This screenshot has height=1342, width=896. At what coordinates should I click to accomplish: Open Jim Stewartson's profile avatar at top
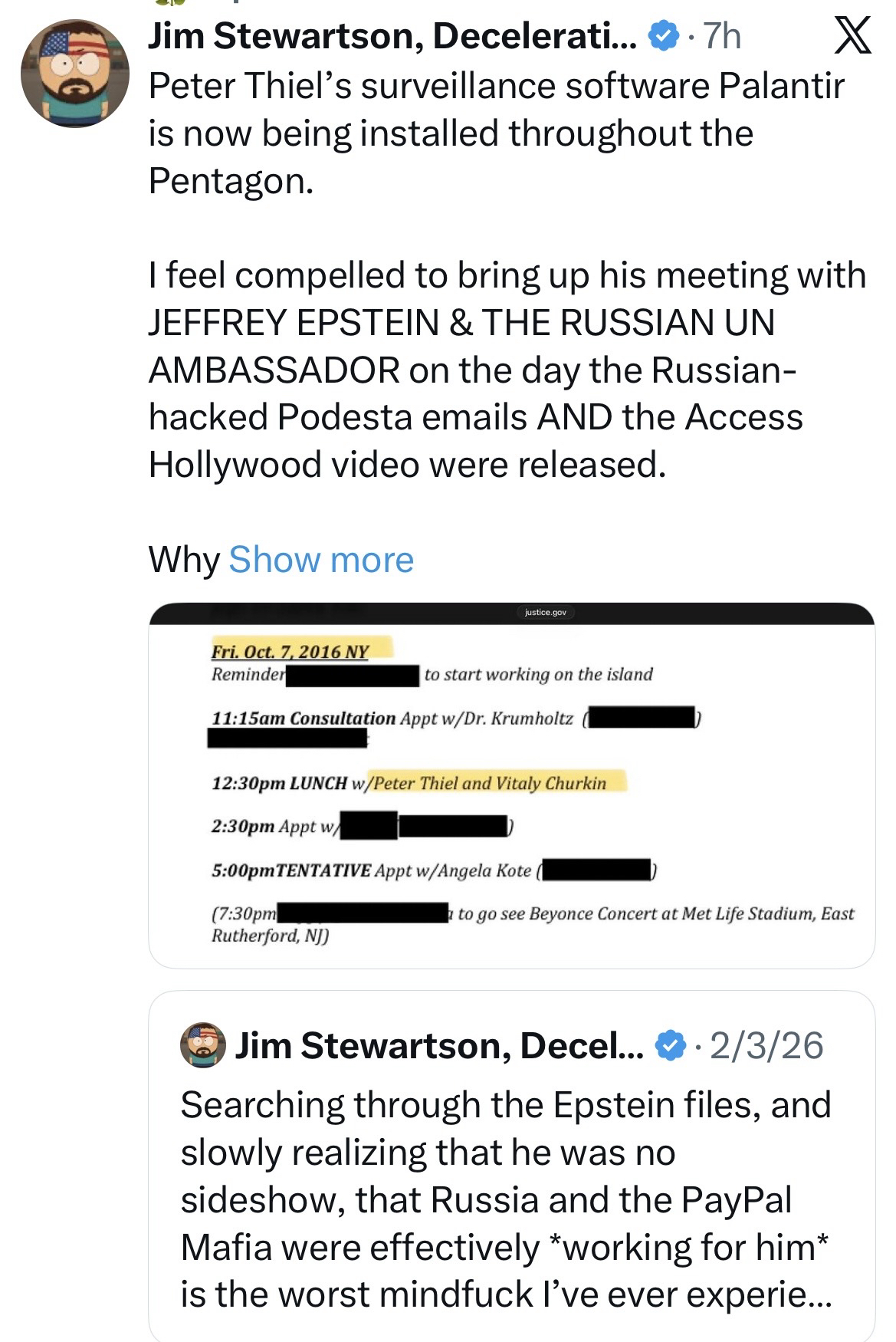[74, 74]
